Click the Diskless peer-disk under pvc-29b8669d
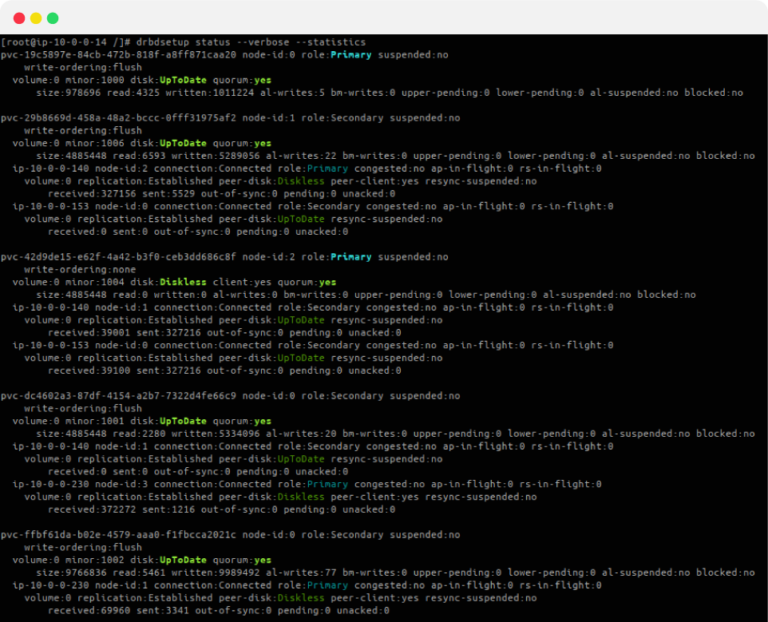Screen dimensions: 768x622 [x=301, y=181]
